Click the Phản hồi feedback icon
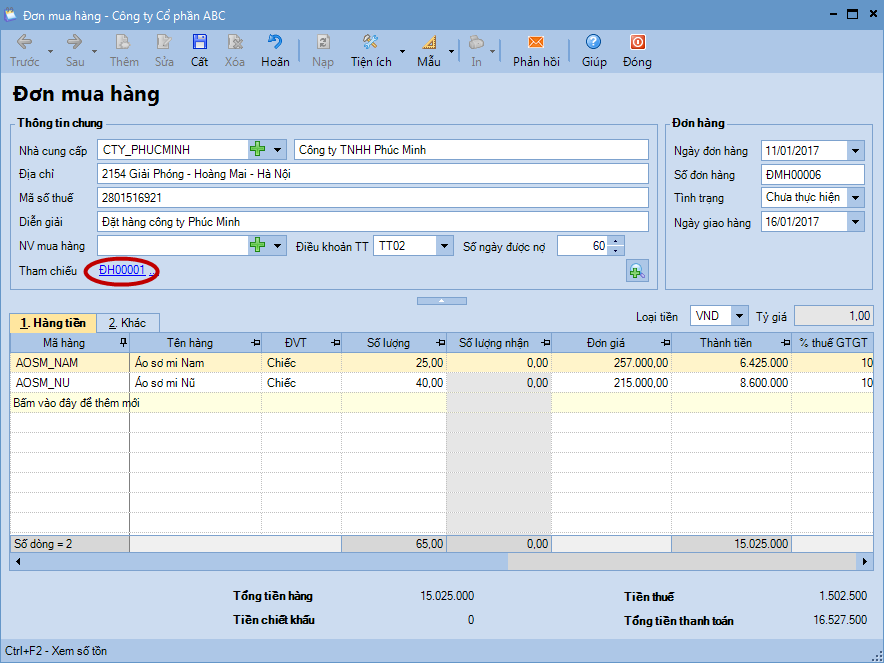884x663 pixels. click(536, 43)
